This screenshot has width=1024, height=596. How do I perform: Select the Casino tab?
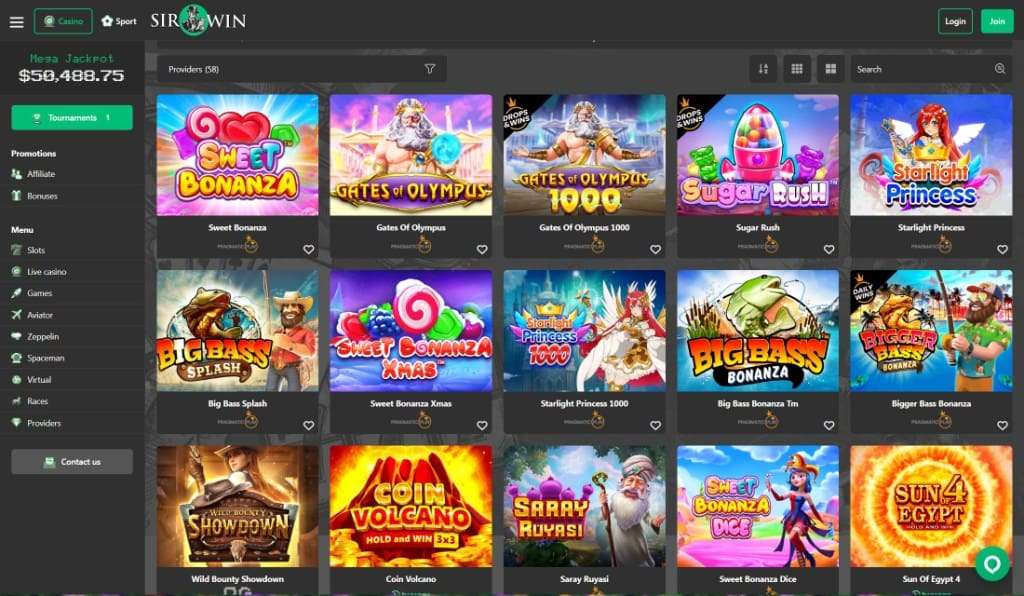tap(63, 21)
